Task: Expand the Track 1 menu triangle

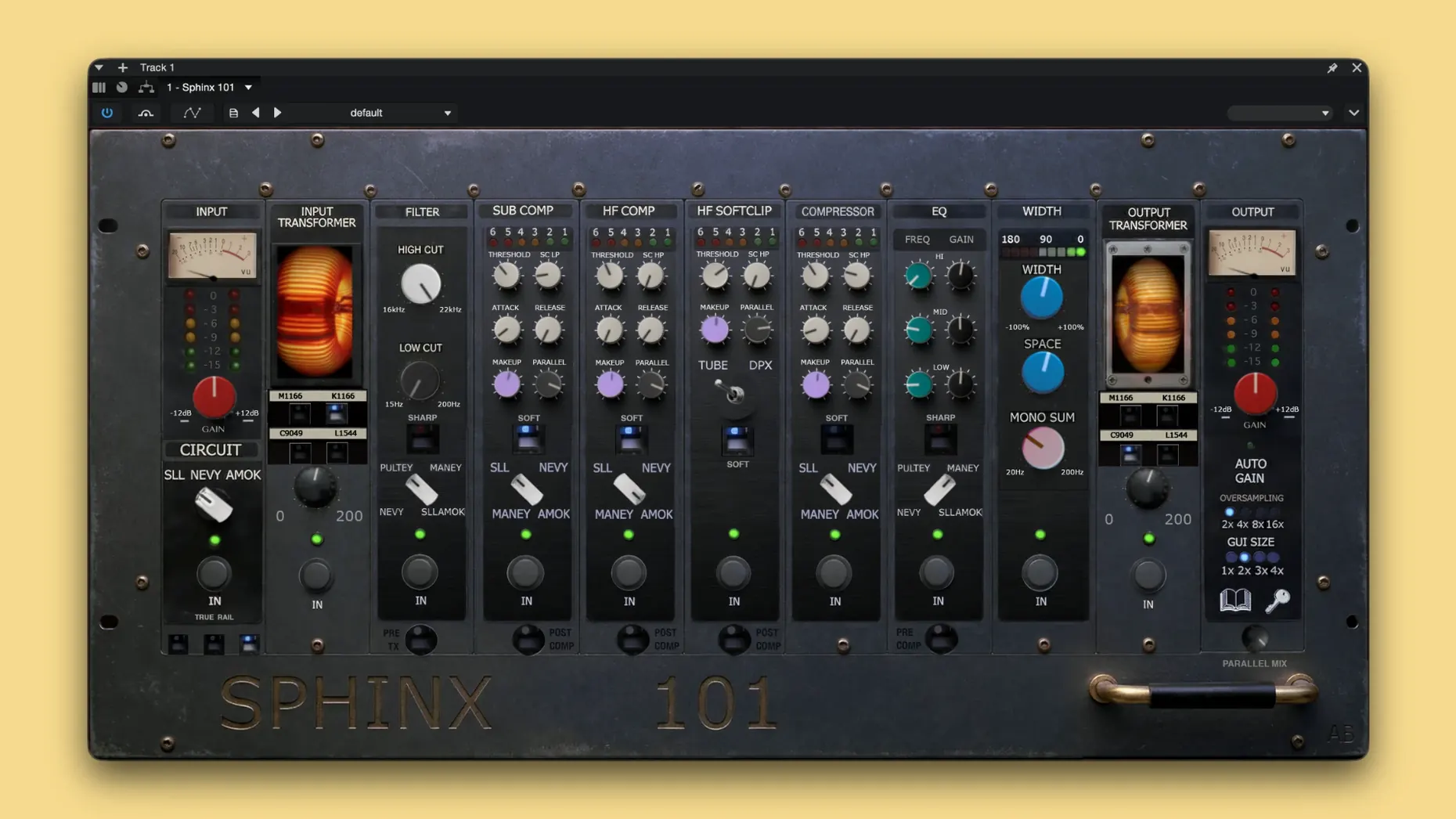Action: 99,67
